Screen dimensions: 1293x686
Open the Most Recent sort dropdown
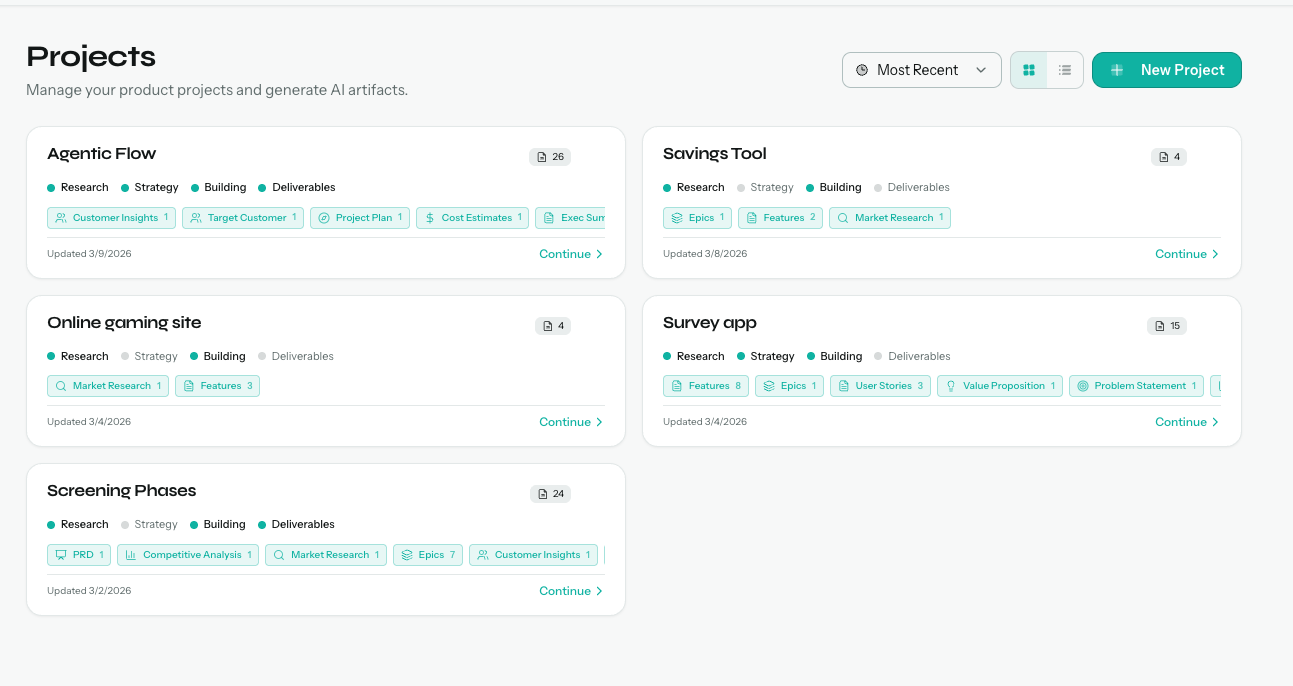[x=920, y=70]
